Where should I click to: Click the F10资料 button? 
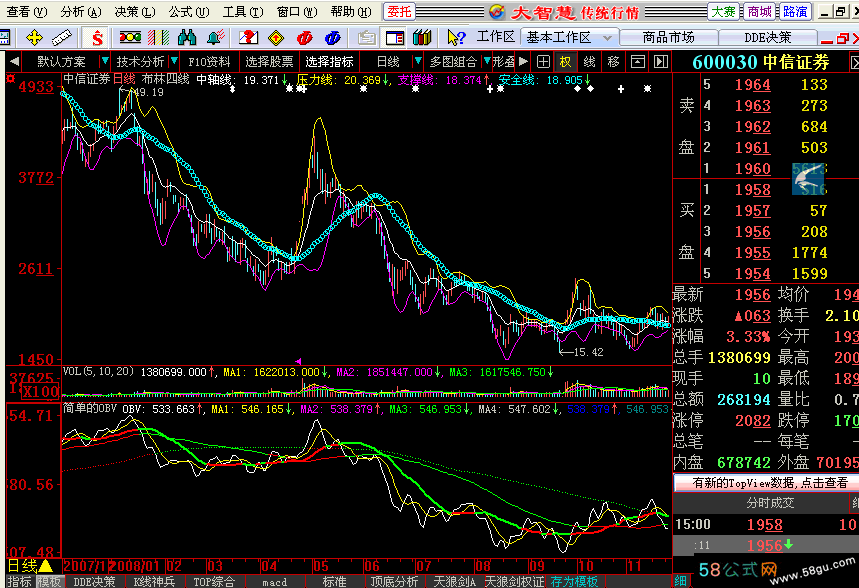click(x=209, y=62)
